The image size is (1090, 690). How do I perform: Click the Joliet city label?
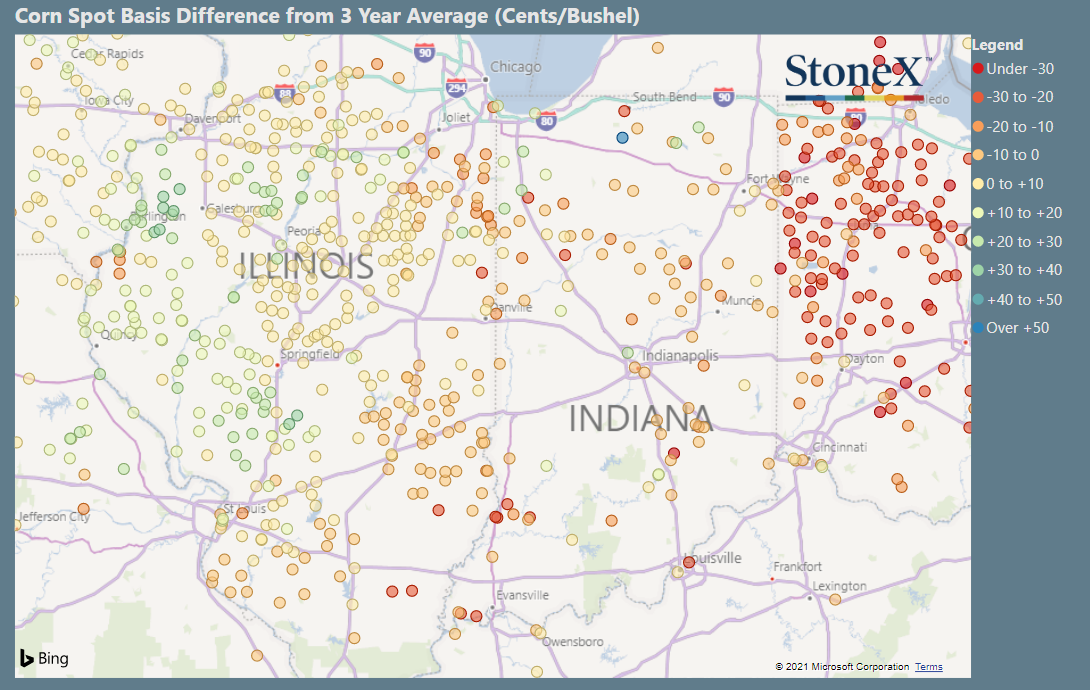click(x=456, y=117)
